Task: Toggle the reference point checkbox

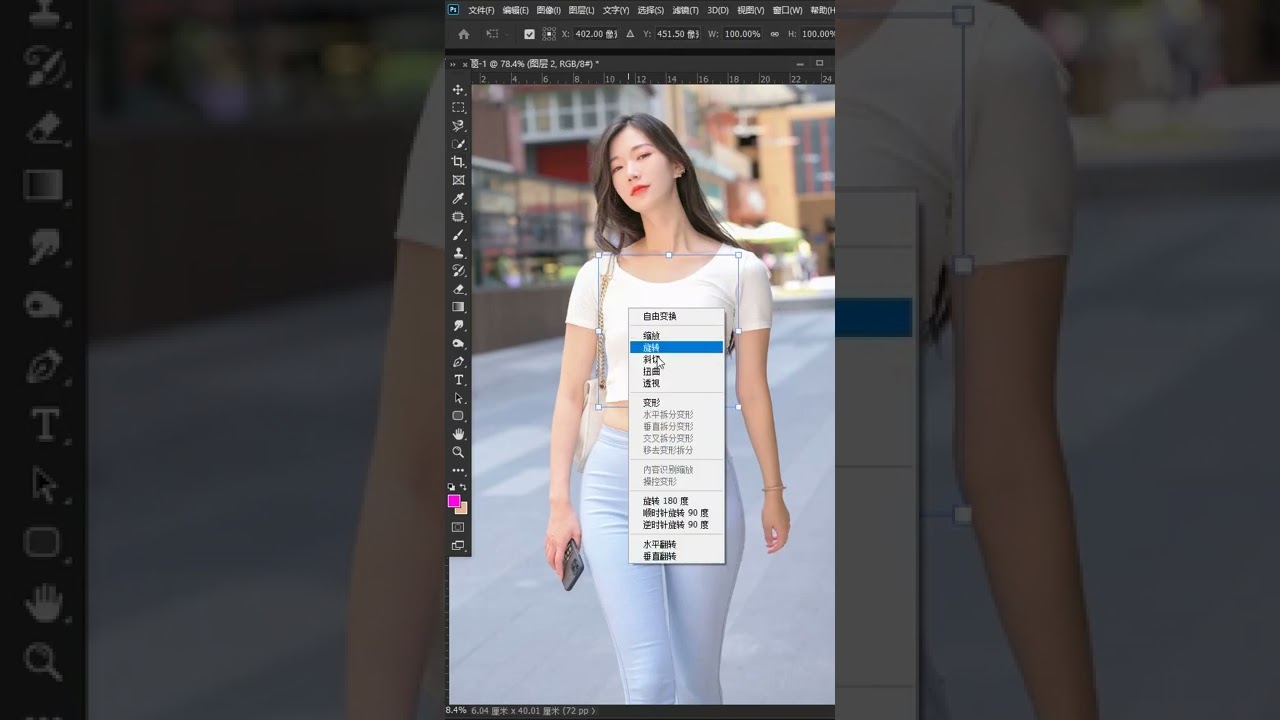Action: coord(529,34)
